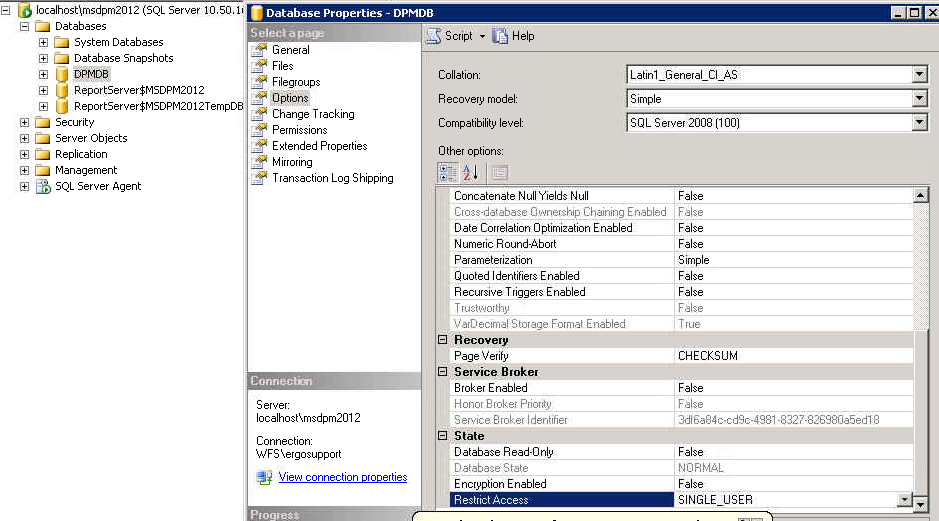Click the SQL Server Agent icon
Viewport: 939px width, 521px height.
click(43, 187)
